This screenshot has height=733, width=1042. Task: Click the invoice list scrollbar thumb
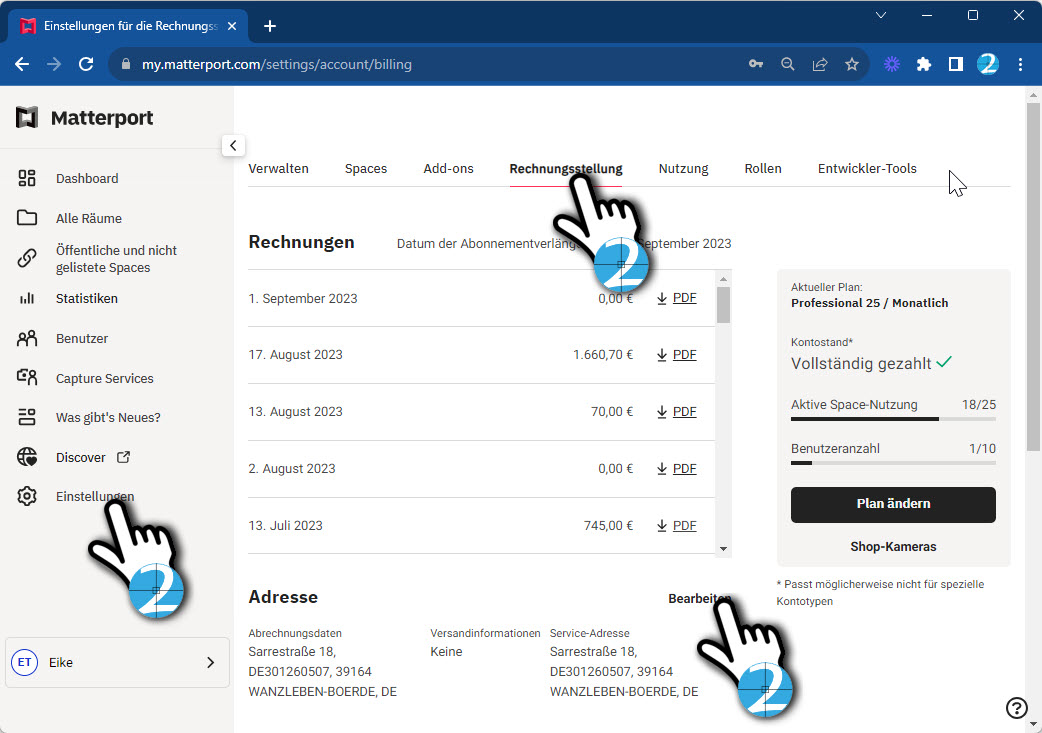(x=724, y=305)
